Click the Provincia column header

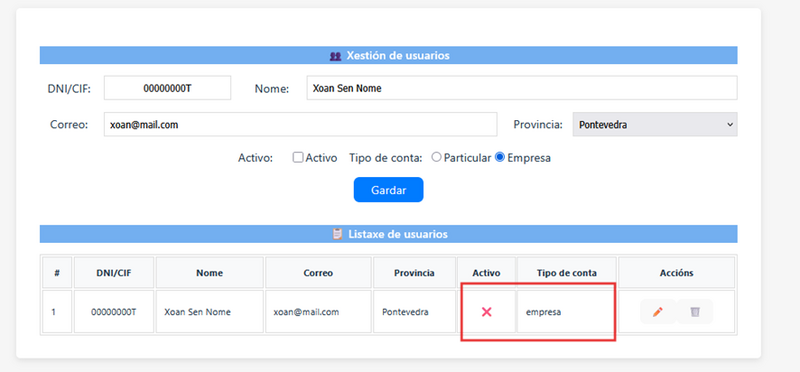tap(414, 273)
